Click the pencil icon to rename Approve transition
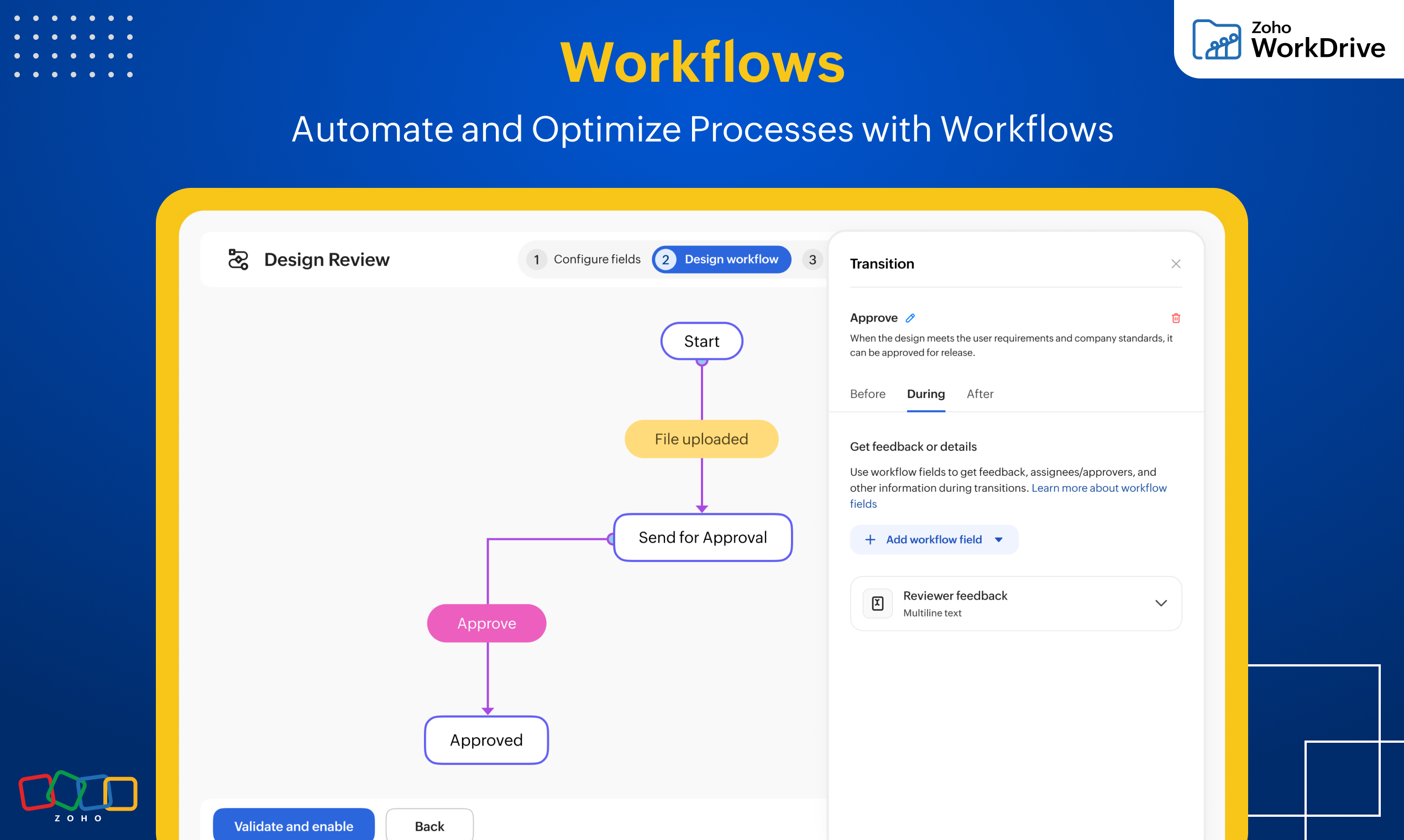The height and width of the screenshot is (840, 1404). 910,318
